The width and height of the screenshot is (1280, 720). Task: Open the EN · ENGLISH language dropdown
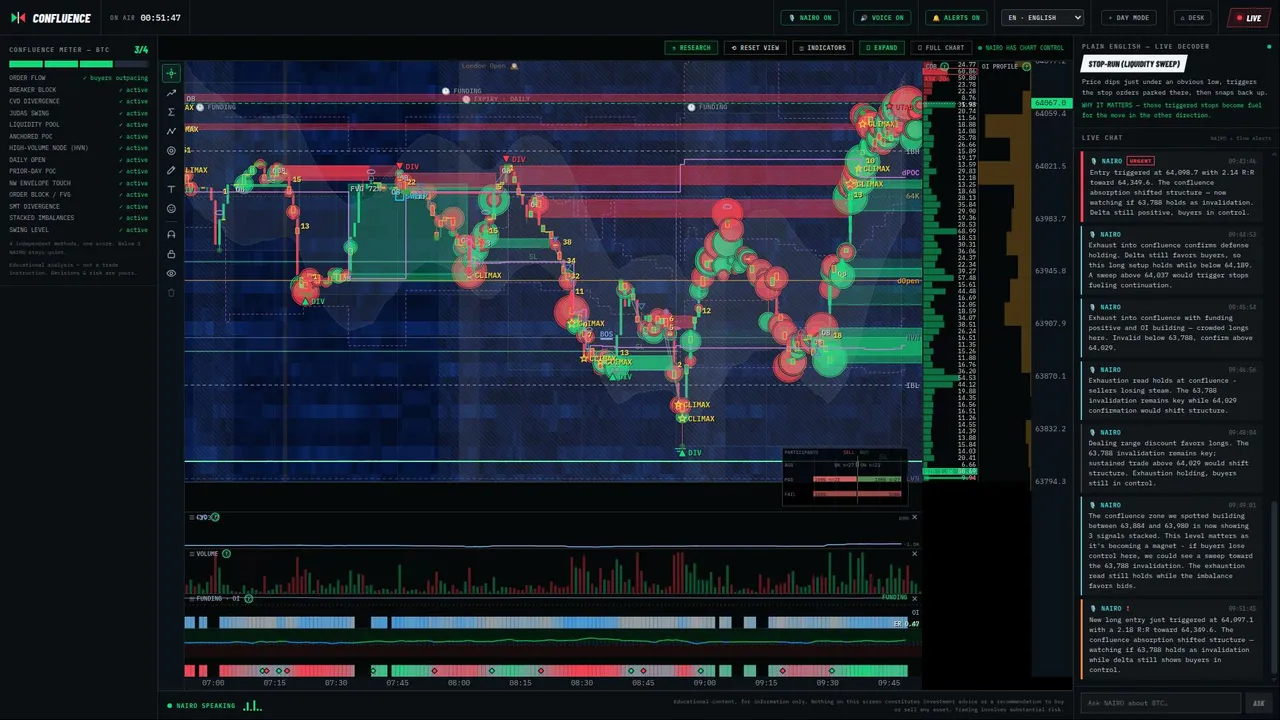pyautogui.click(x=1044, y=18)
